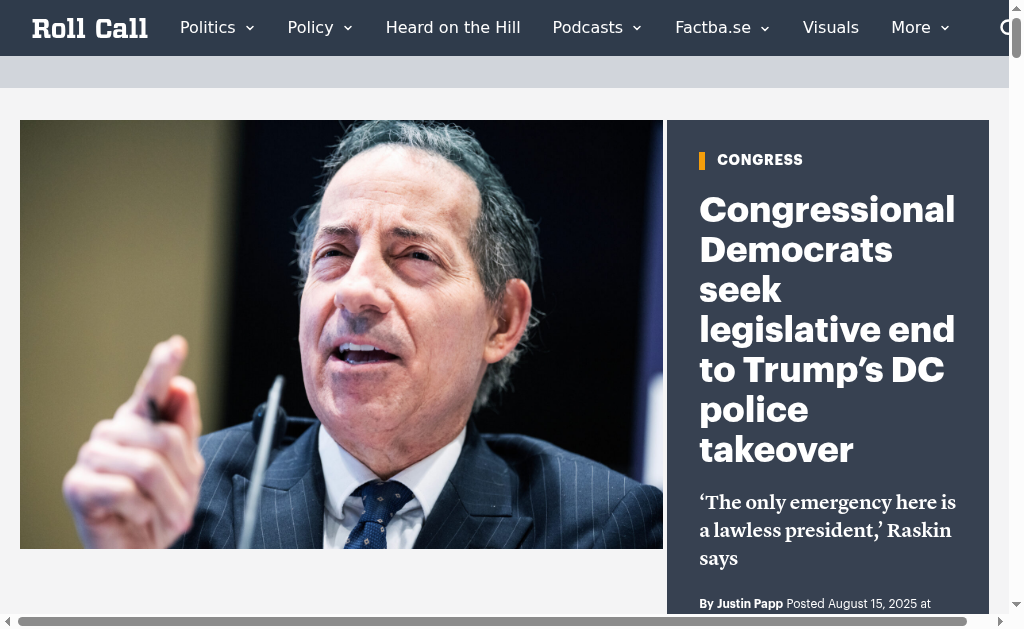
Task: Open the CONGRESS category link
Action: coord(760,160)
